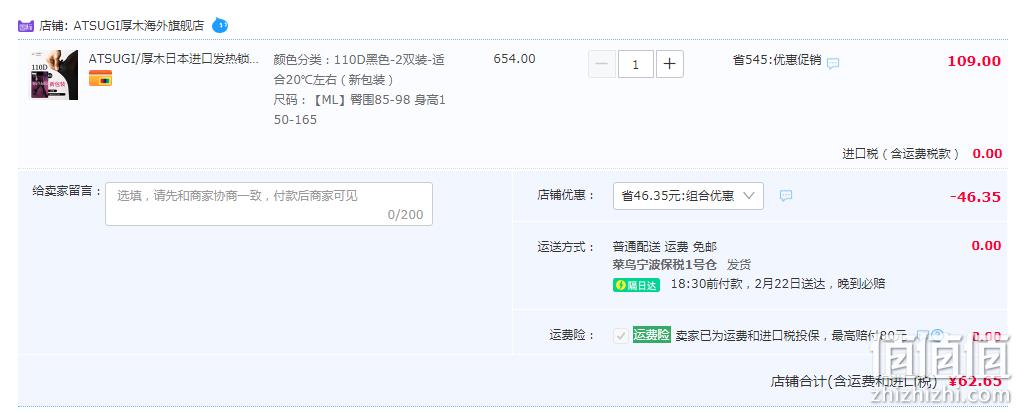Open the ATSUGI product title link

click(174, 59)
